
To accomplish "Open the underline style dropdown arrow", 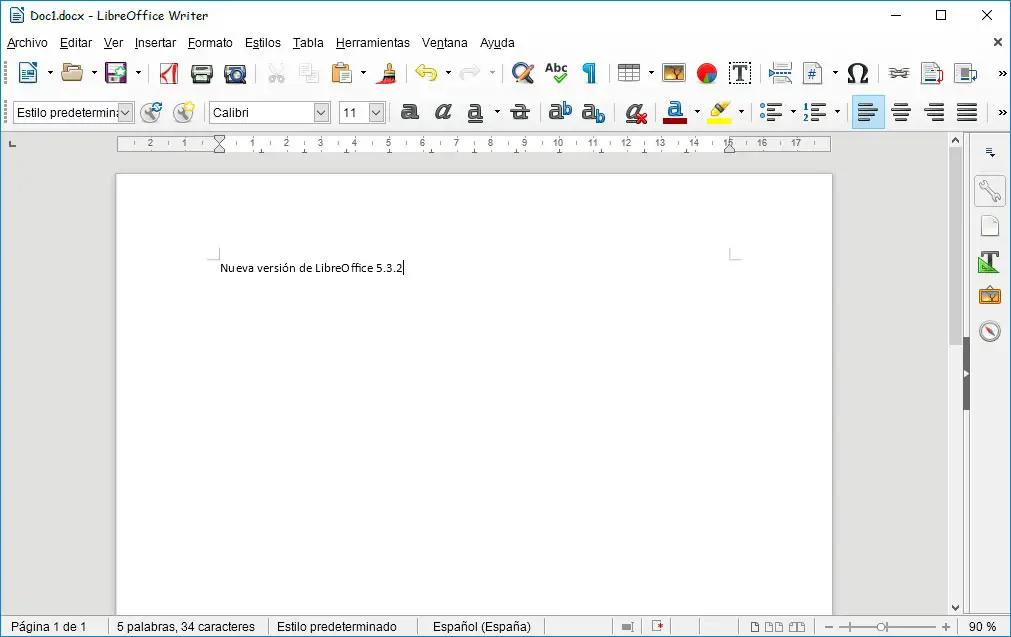I will tap(497, 112).
